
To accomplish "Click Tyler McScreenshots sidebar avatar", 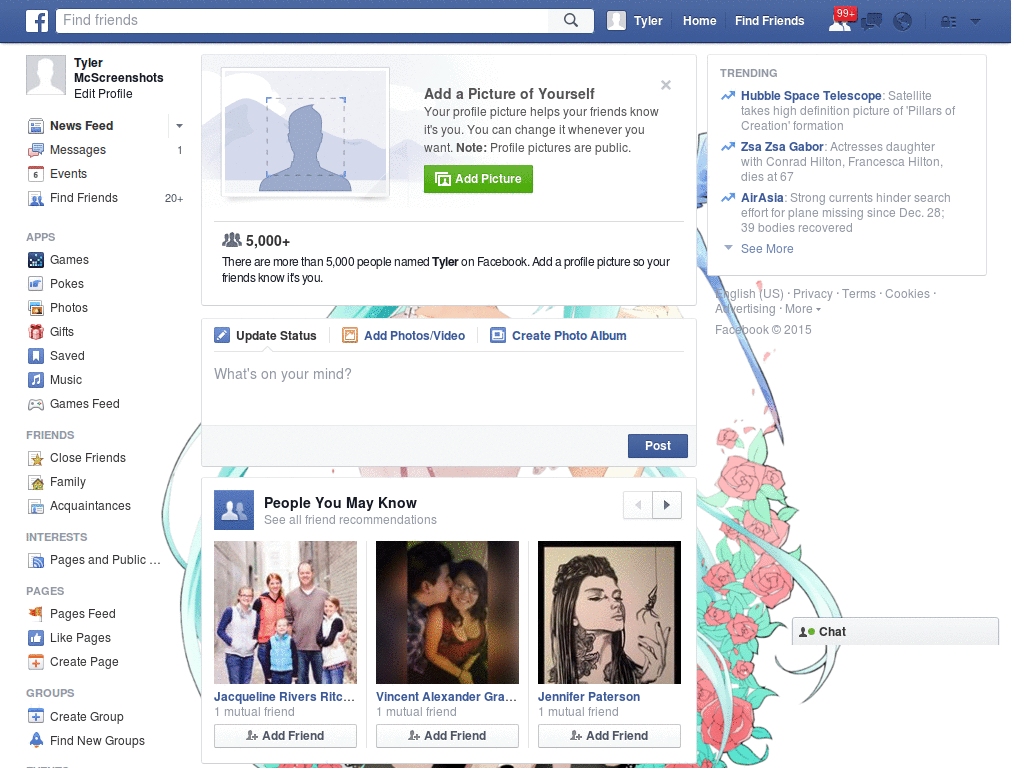I will (46, 75).
